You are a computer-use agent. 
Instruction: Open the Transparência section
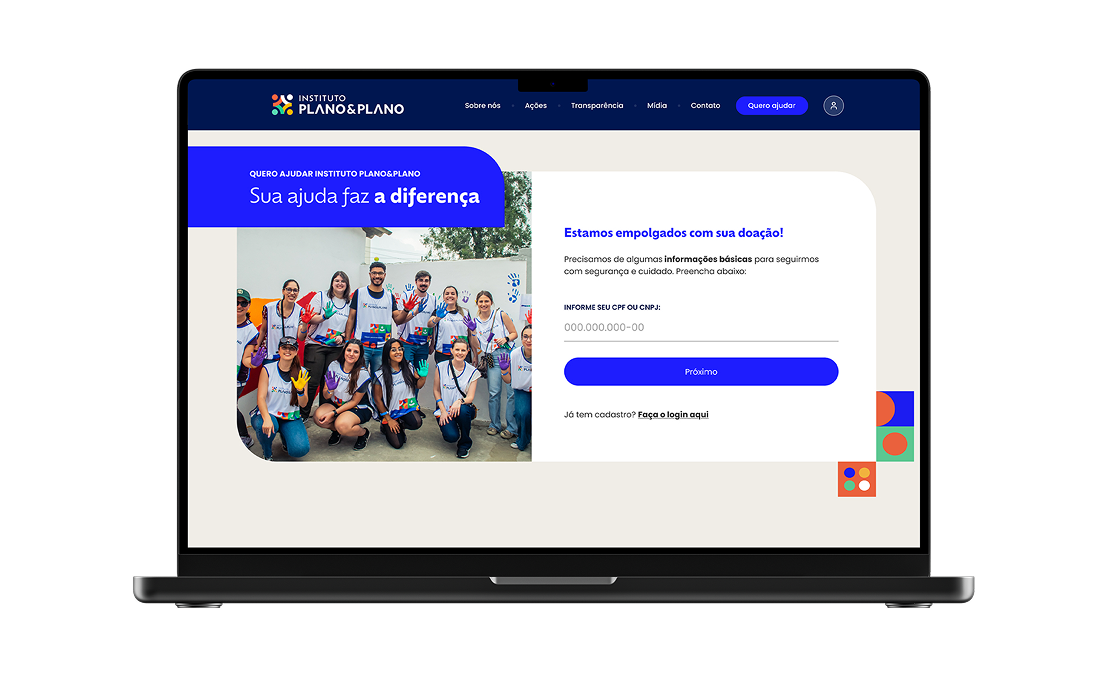(x=597, y=106)
